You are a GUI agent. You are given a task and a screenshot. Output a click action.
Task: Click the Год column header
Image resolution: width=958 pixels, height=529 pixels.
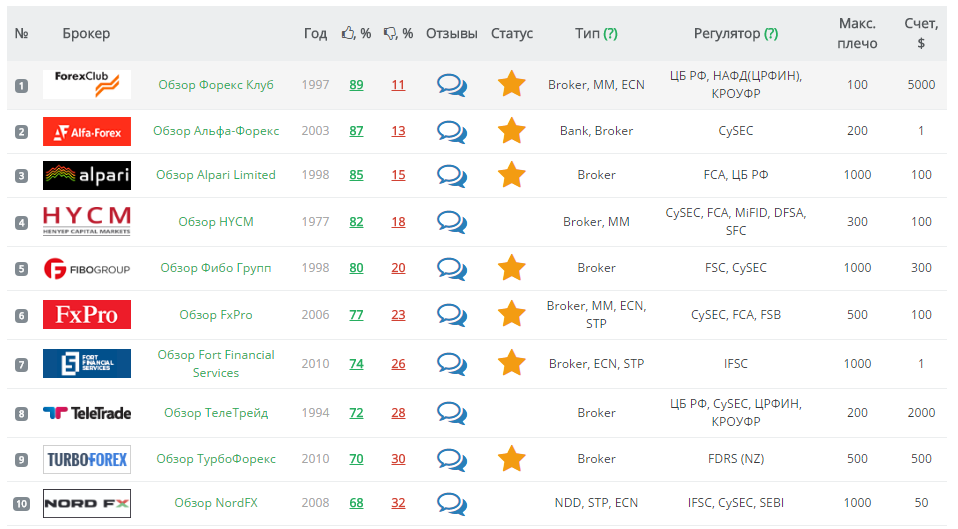tap(315, 34)
